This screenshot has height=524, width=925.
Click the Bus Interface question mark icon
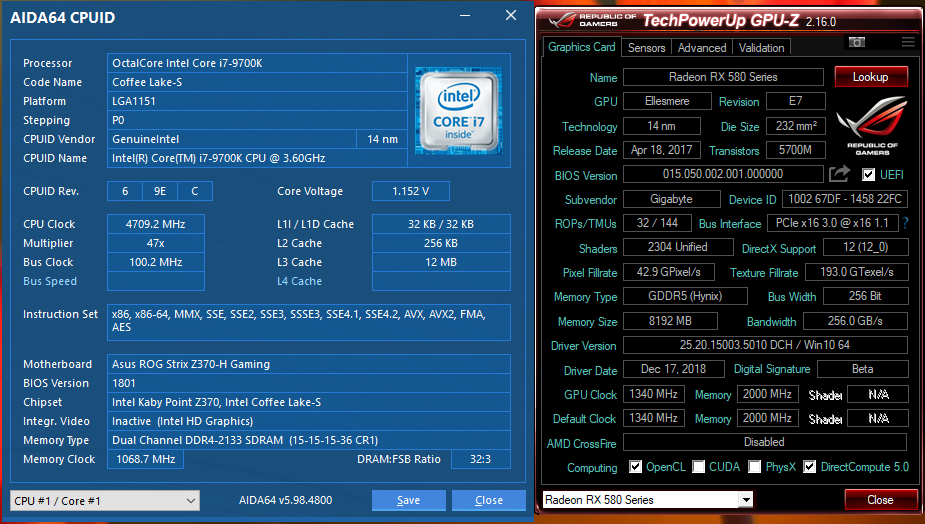click(x=905, y=223)
